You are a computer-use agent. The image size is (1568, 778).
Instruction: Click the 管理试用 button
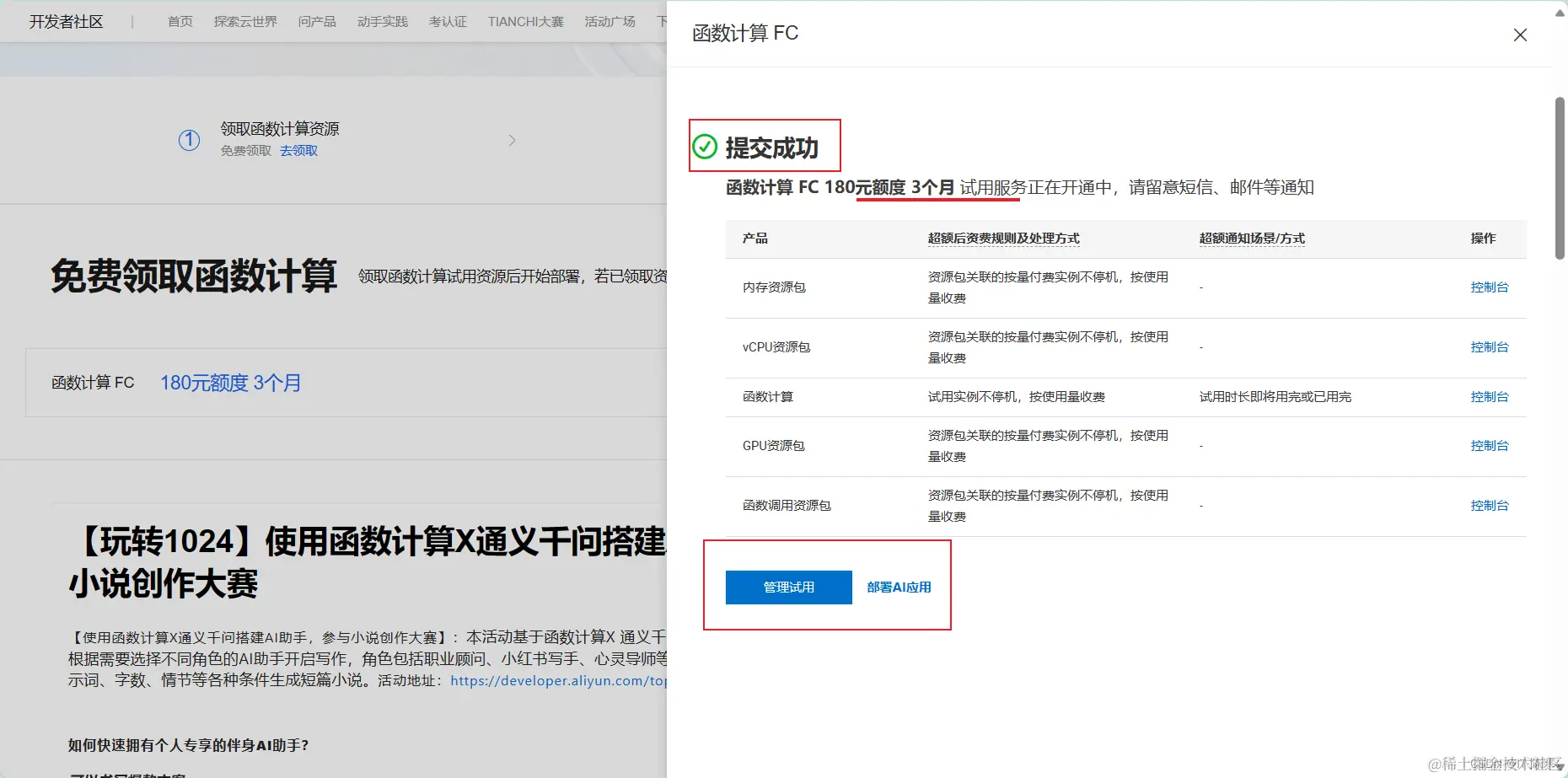787,587
